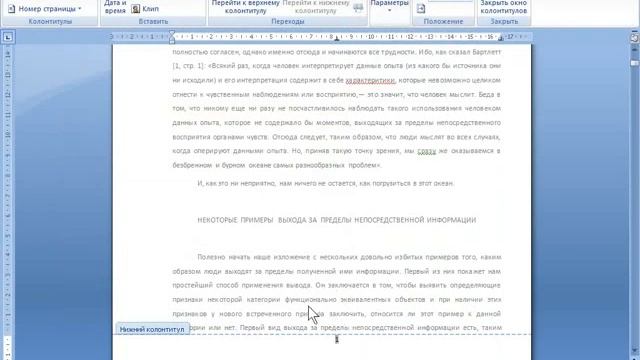640x360 pixels.
Task: Click the vertical scrollbar thumb
Action: coord(635,63)
